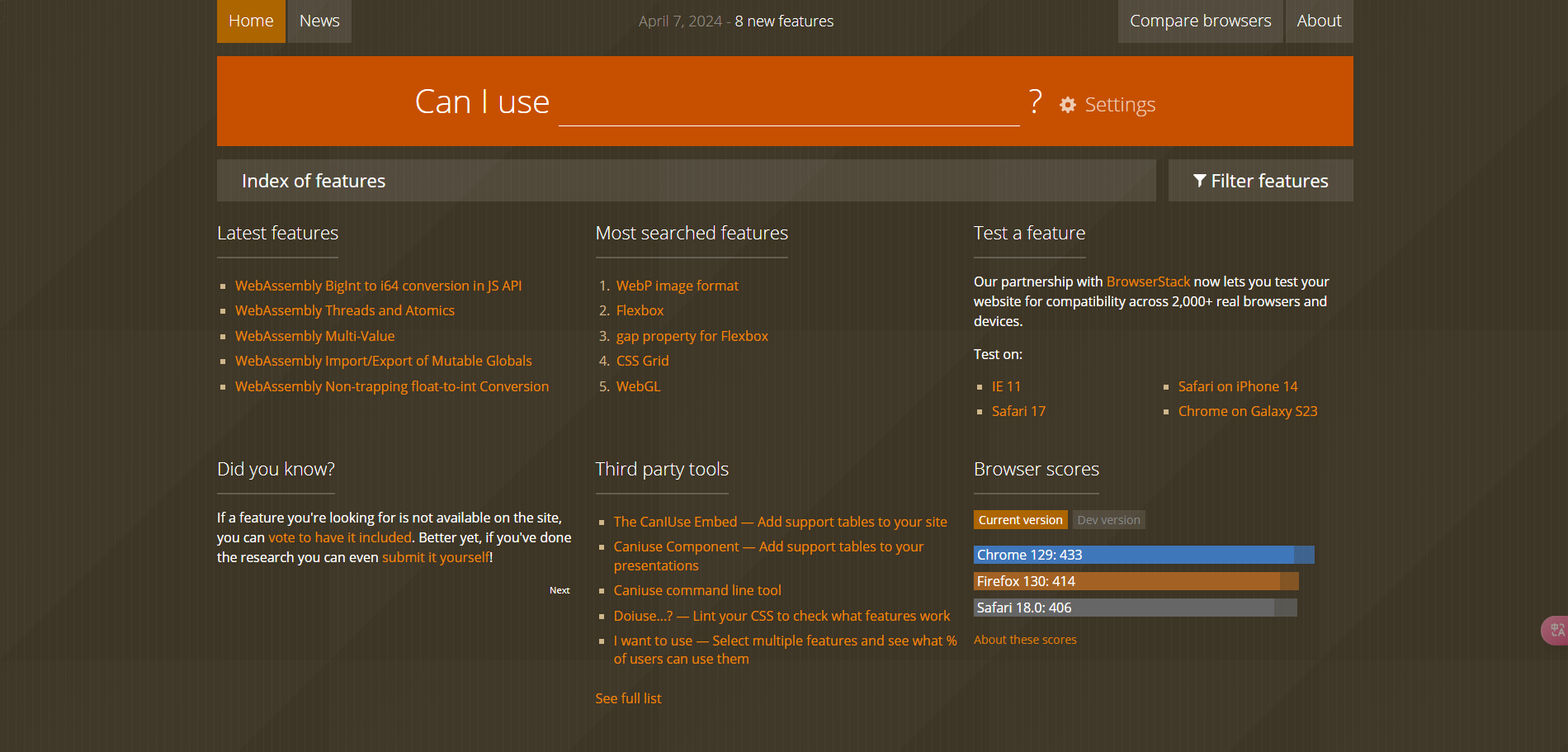Screen dimensions: 1568x752
Task: Open the Settings gear icon
Action: pos(1068,105)
